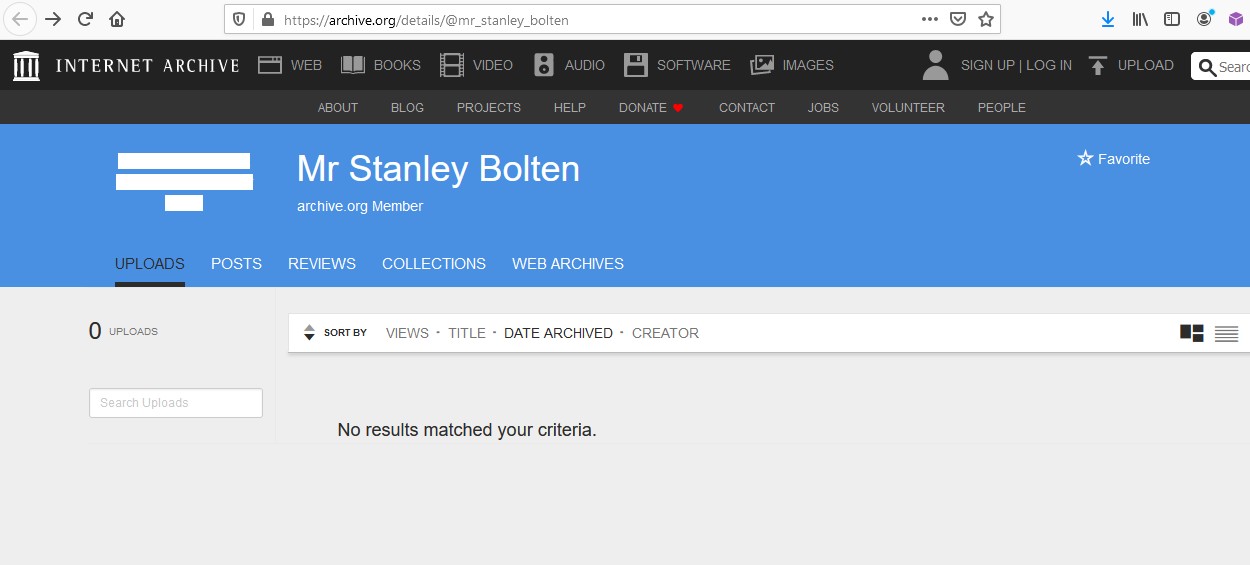This screenshot has height=565, width=1250.
Task: Click the INTERNET ARCHIVE wordmark text
Action: 148,65
